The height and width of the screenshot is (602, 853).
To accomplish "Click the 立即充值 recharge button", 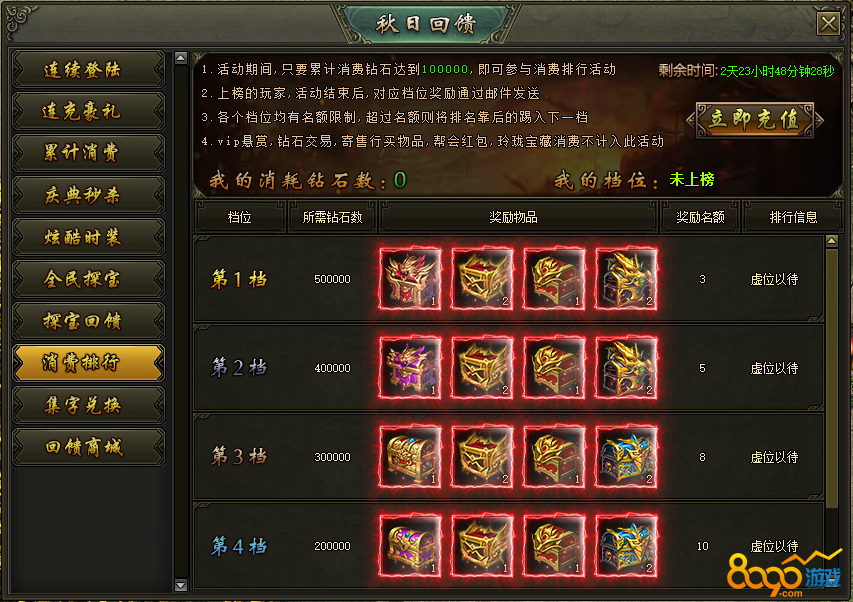I will (755, 120).
